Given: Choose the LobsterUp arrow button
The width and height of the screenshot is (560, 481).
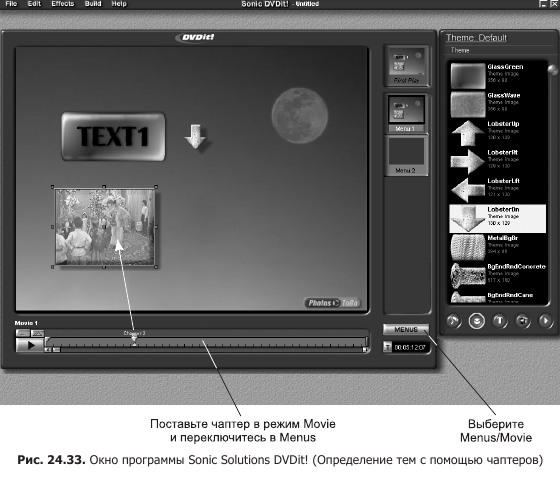Looking at the screenshot, I should click(x=498, y=132).
